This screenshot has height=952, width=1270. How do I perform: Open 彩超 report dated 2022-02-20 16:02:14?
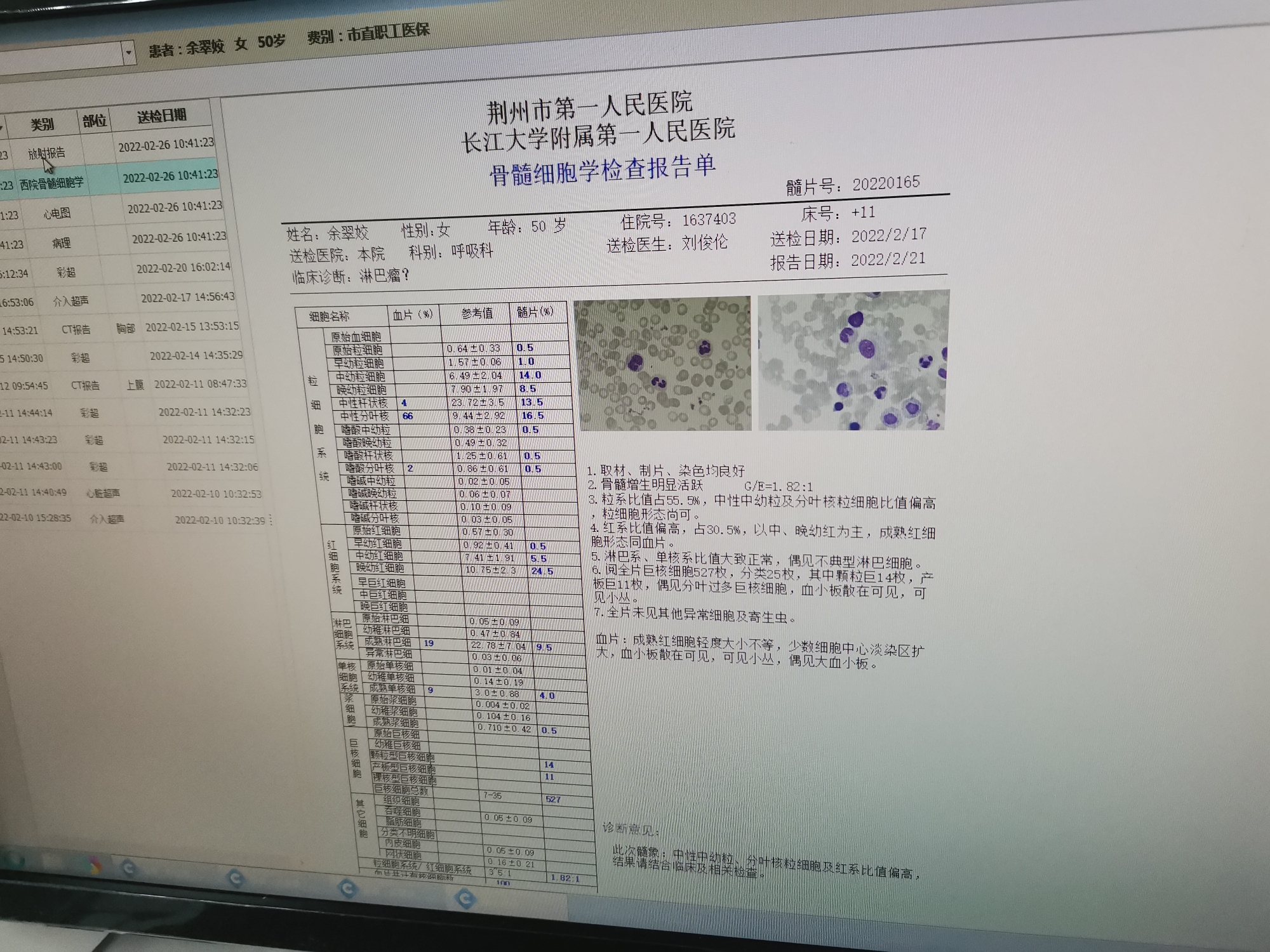116,270
